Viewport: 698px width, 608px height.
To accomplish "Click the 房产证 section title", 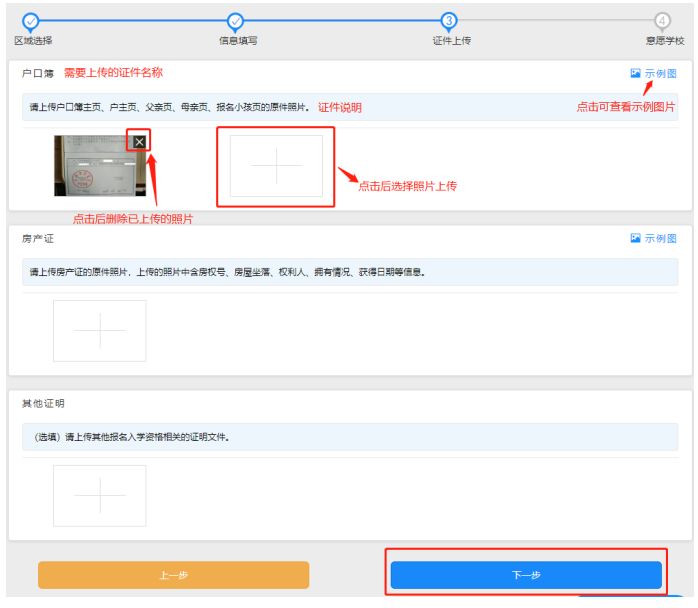I will (38, 239).
